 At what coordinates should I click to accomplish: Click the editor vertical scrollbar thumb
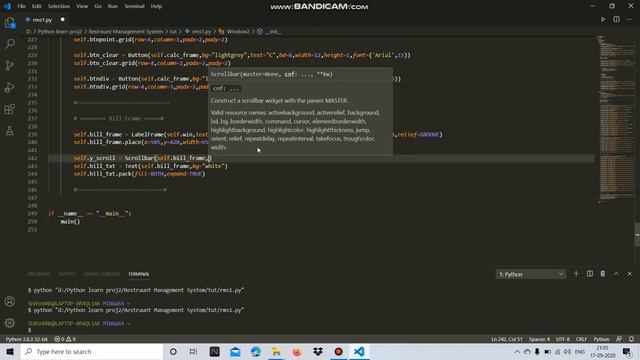click(x=637, y=235)
